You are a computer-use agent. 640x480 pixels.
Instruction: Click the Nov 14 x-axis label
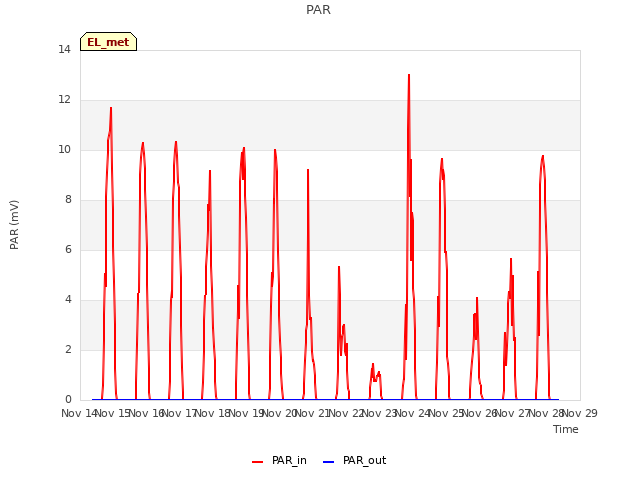coord(79,413)
